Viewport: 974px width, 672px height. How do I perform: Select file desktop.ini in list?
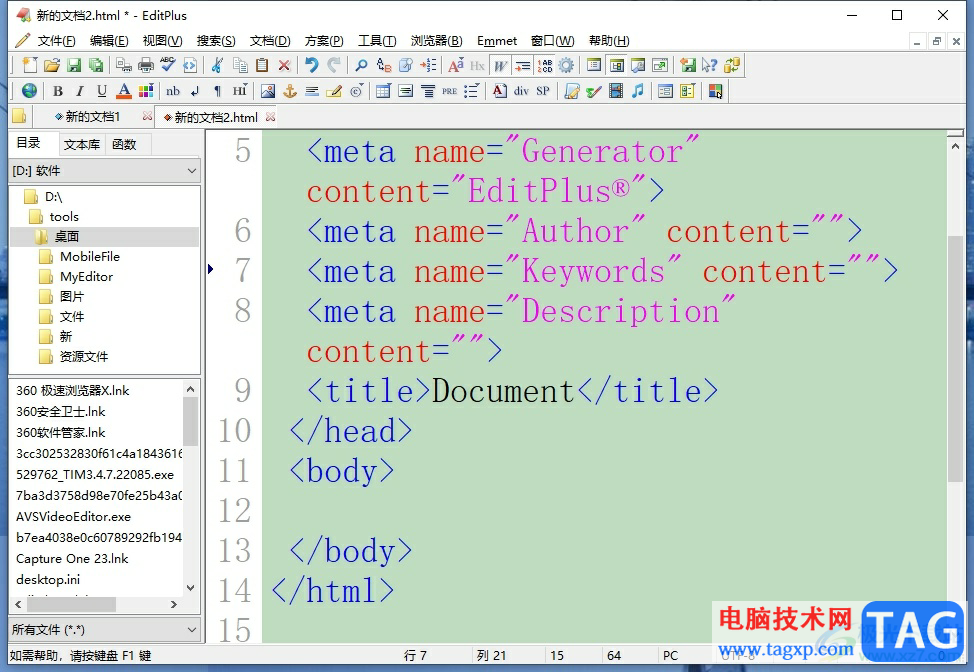tap(48, 579)
